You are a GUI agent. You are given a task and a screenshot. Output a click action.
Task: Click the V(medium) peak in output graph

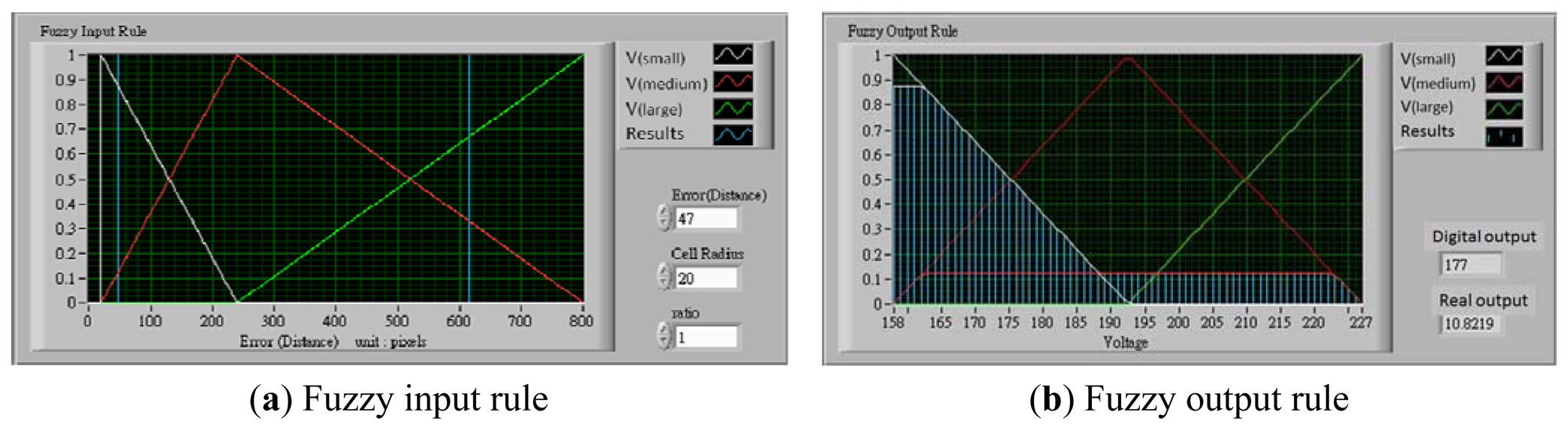[x=1127, y=59]
